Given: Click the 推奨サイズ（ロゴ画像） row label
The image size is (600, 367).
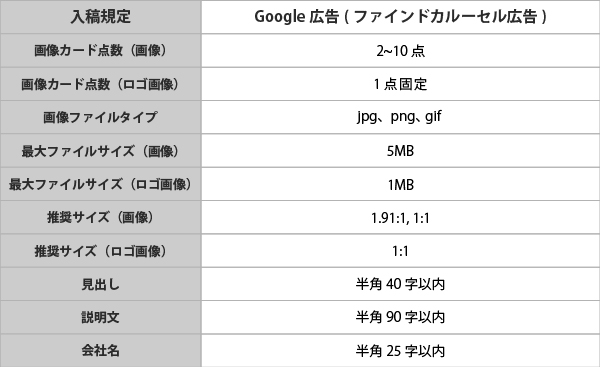Looking at the screenshot, I should click(101, 251).
